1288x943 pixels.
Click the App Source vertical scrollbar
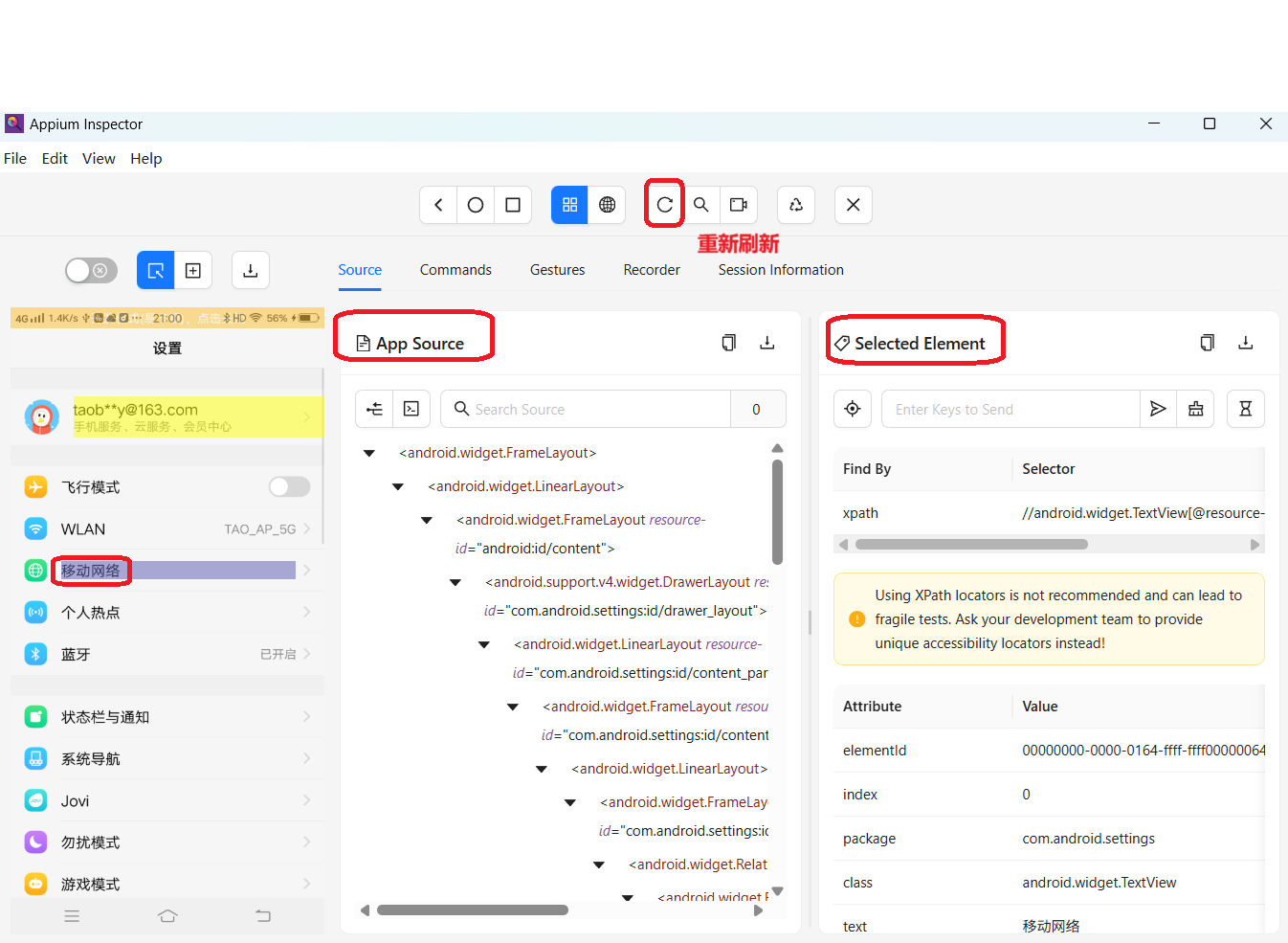click(778, 512)
